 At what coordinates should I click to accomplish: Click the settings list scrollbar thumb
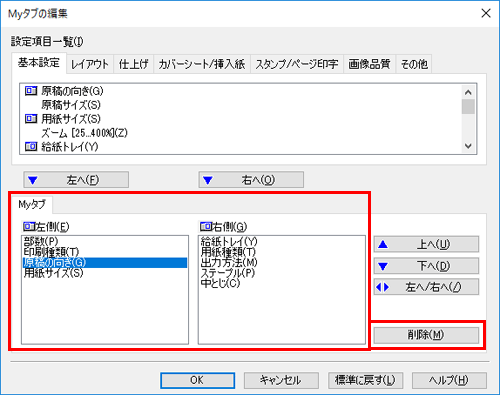point(468,106)
